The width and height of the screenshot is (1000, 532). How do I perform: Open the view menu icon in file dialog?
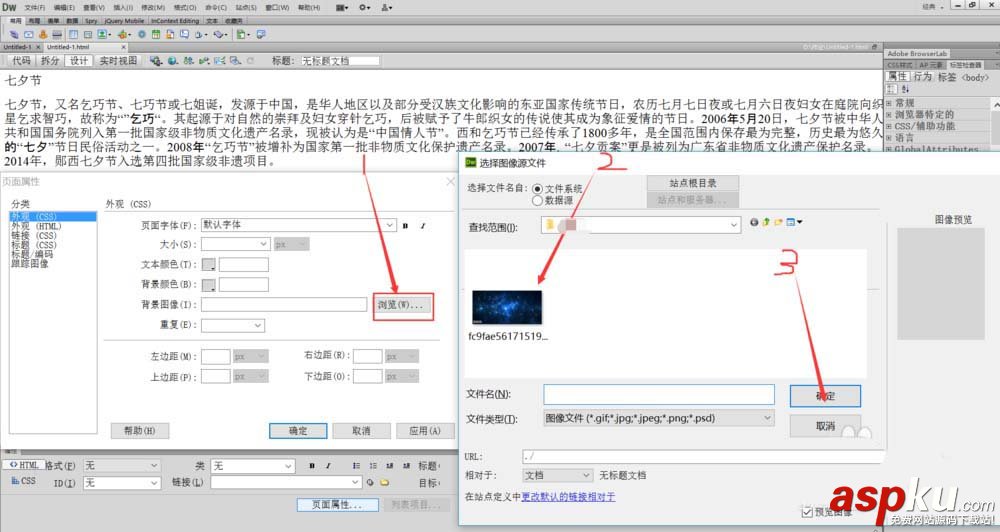tap(794, 222)
